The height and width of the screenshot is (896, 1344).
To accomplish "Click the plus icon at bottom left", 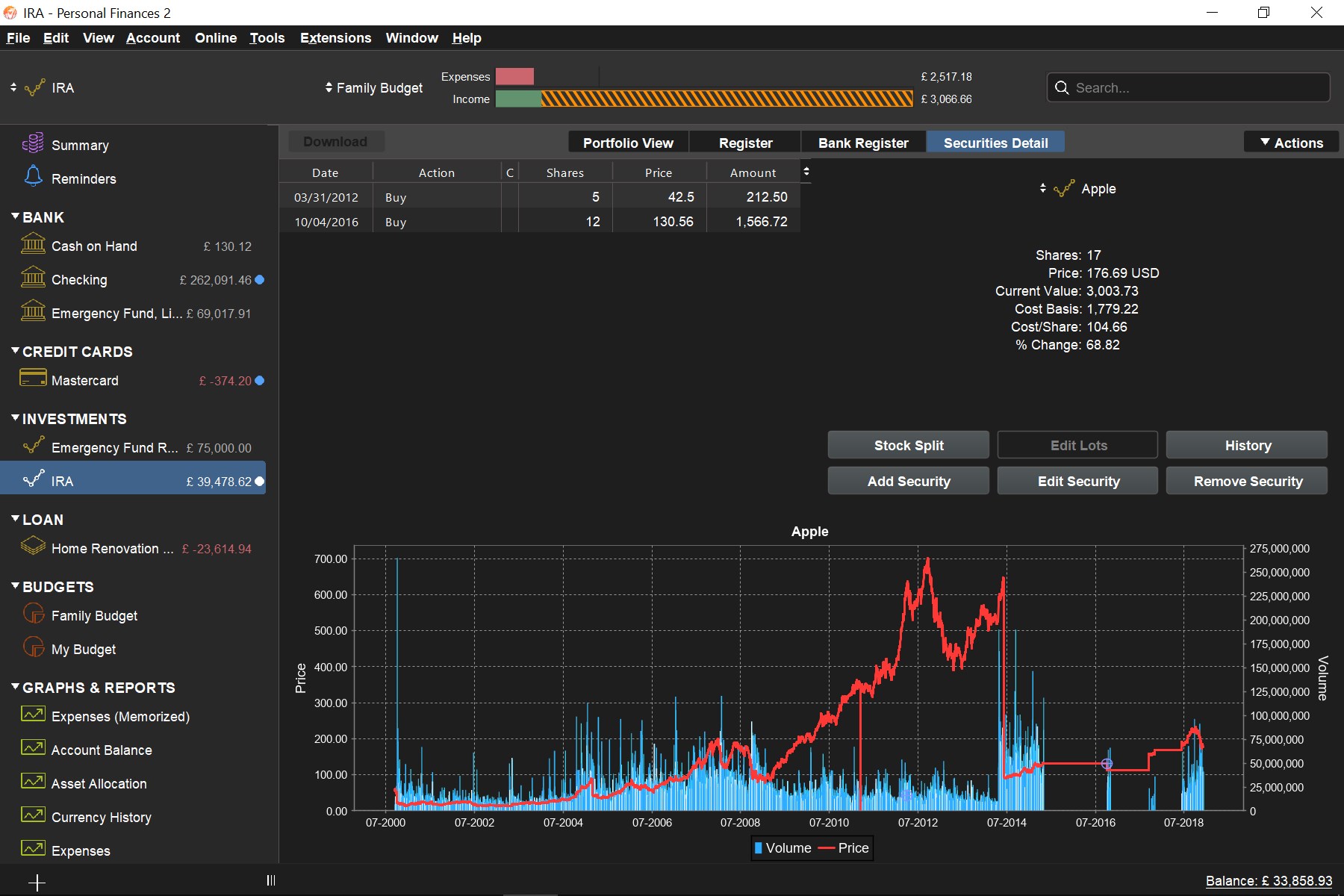I will (37, 883).
